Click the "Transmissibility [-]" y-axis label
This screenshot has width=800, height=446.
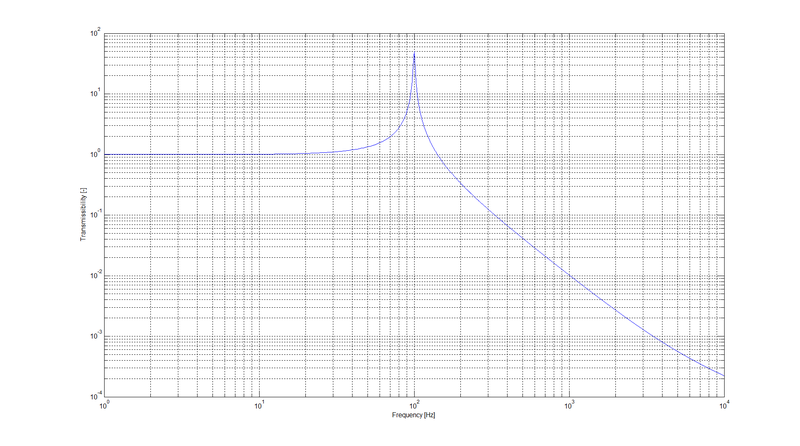[85, 215]
